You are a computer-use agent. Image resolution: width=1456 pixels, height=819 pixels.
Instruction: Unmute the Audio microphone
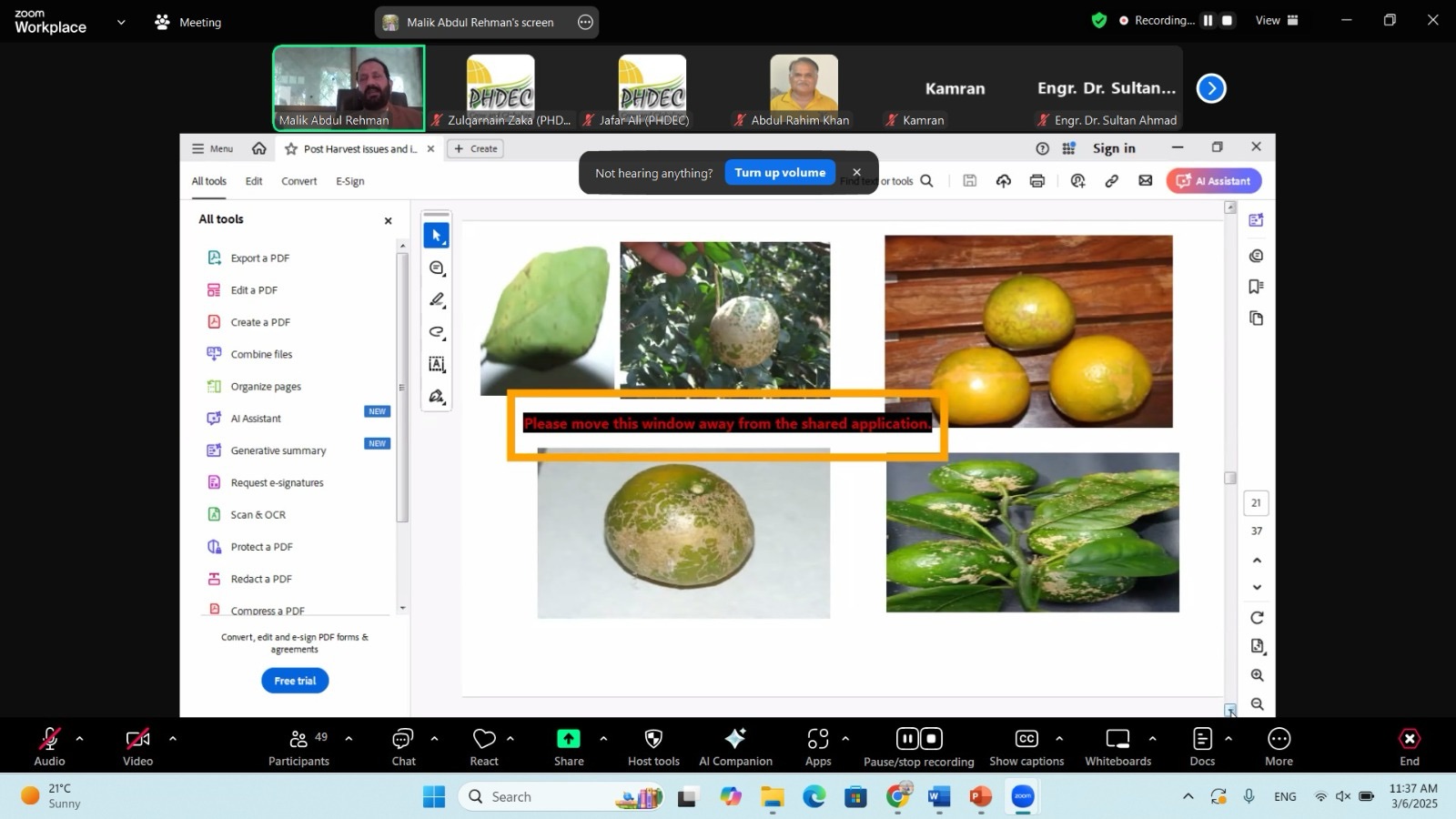point(49,739)
